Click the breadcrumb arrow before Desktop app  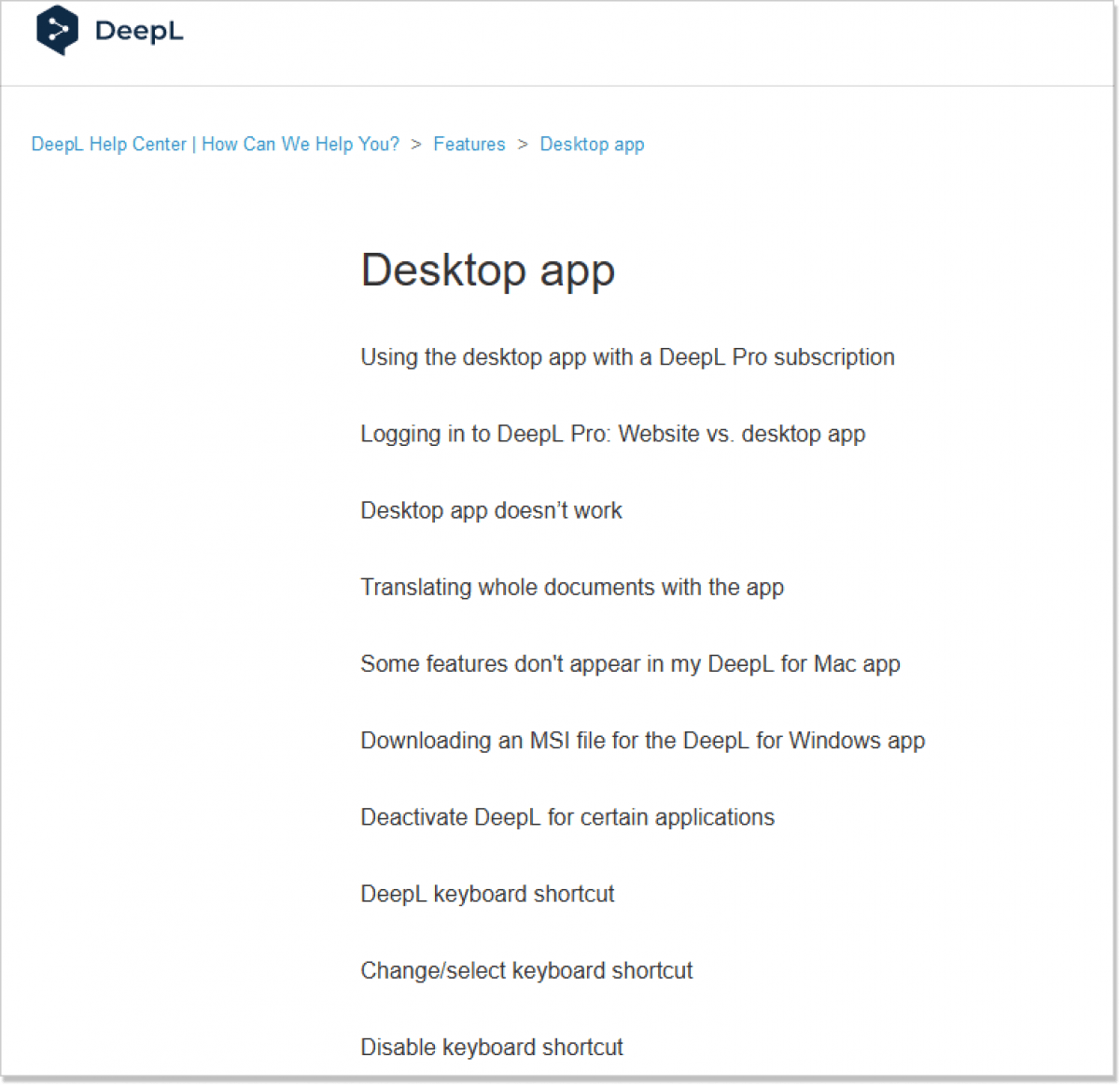pyautogui.click(x=523, y=145)
